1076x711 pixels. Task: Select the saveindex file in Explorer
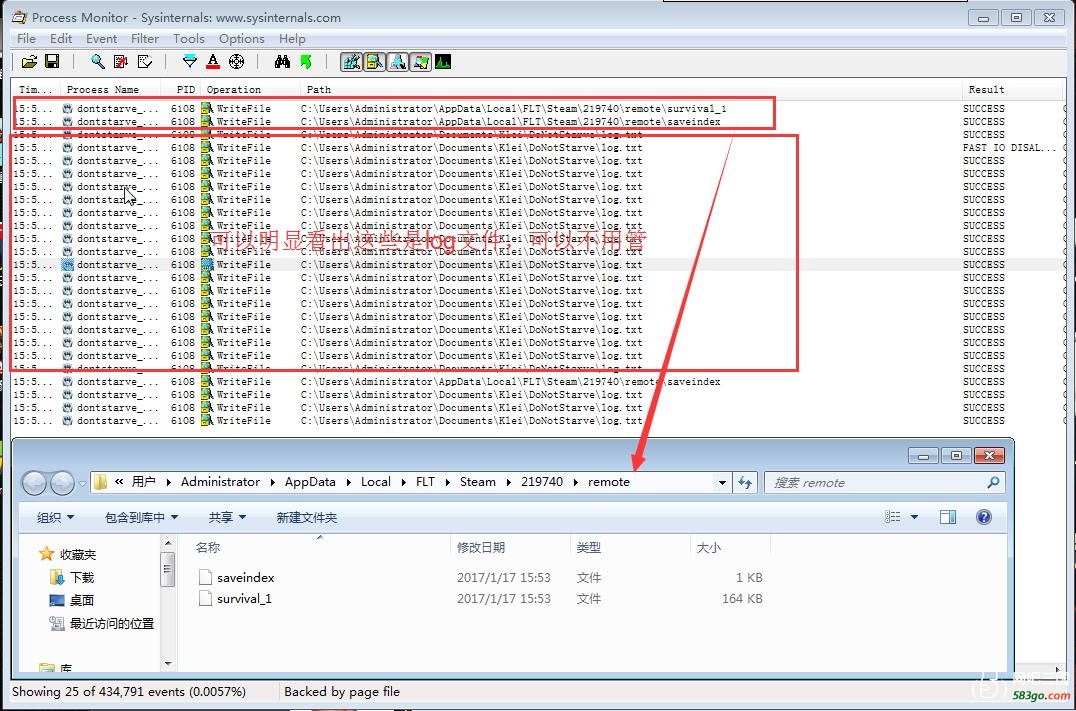[x=480, y=578]
